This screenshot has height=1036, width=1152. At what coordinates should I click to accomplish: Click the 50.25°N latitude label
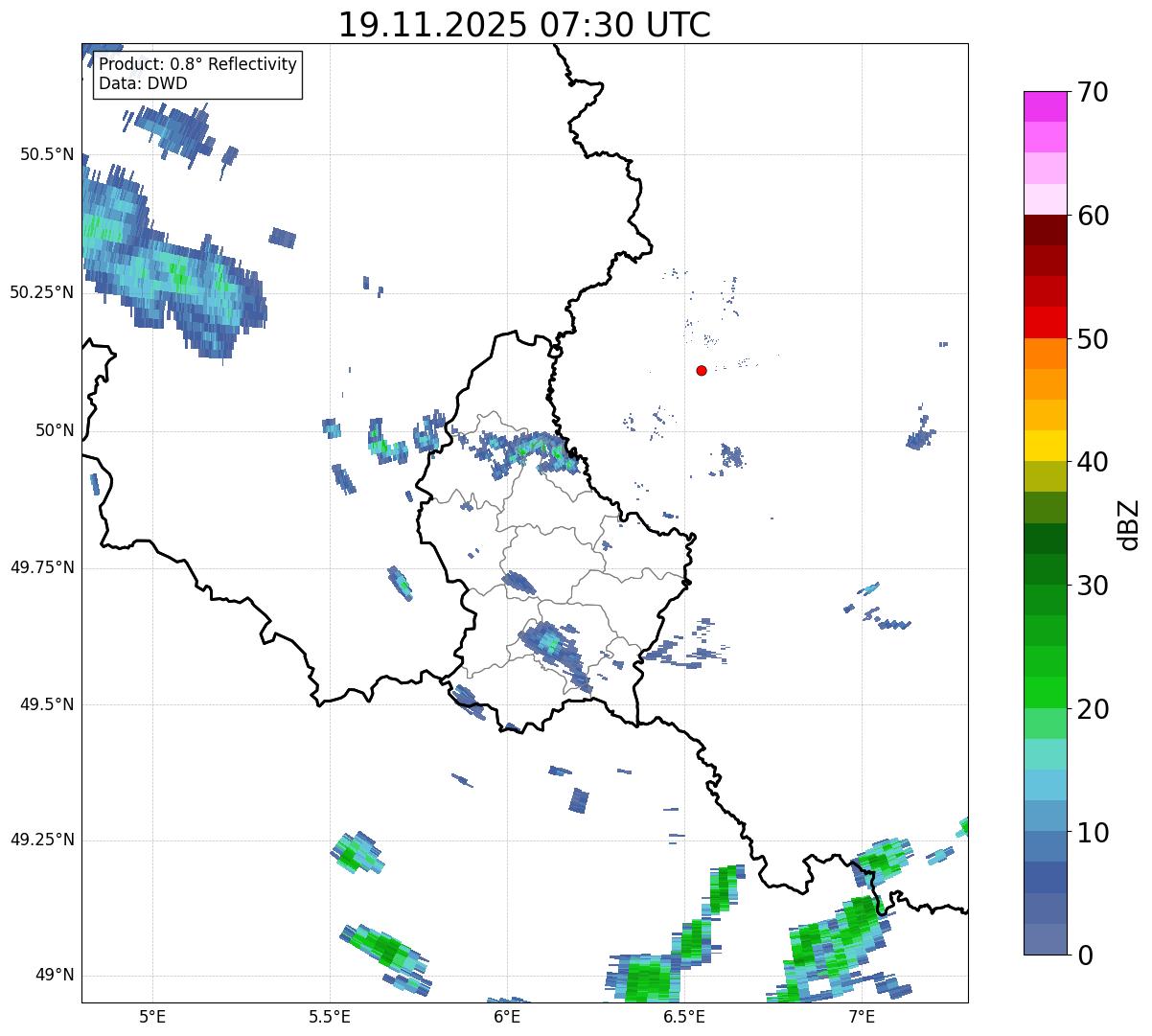[41, 292]
